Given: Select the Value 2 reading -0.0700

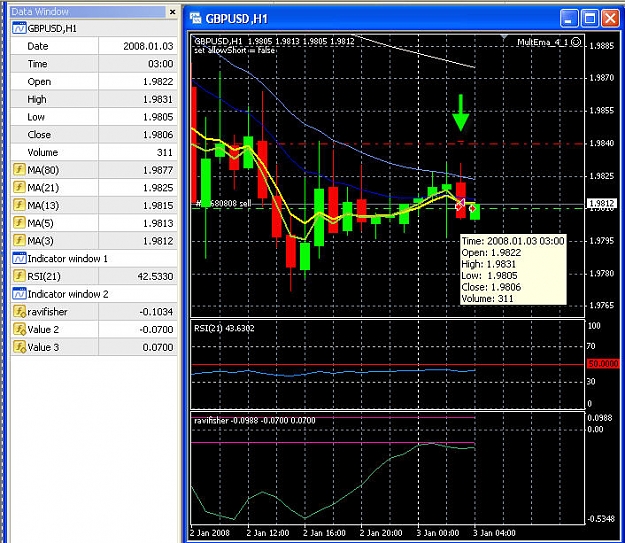Looking at the screenshot, I should pyautogui.click(x=156, y=329).
